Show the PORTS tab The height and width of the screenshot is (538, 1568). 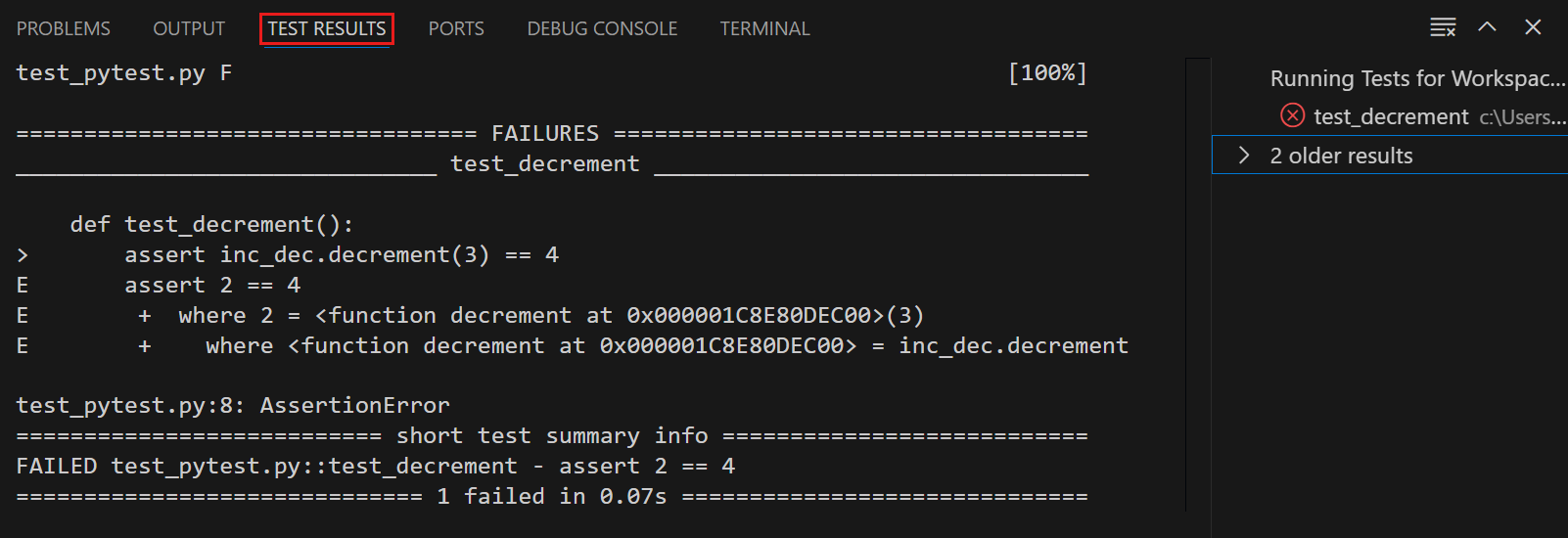[x=456, y=29]
